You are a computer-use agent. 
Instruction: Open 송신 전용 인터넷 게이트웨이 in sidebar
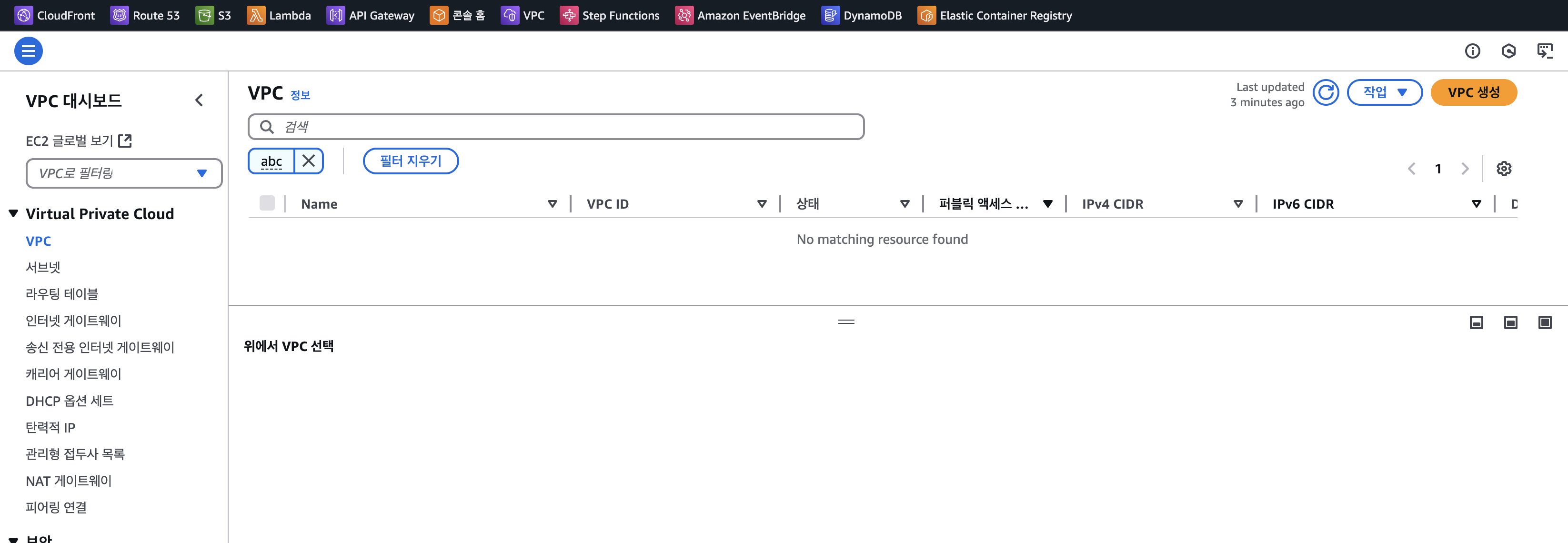coord(100,348)
